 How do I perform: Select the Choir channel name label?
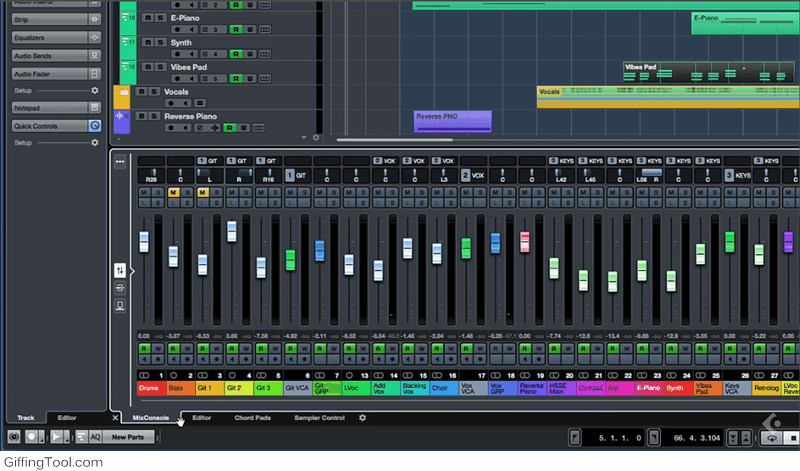(x=444, y=388)
